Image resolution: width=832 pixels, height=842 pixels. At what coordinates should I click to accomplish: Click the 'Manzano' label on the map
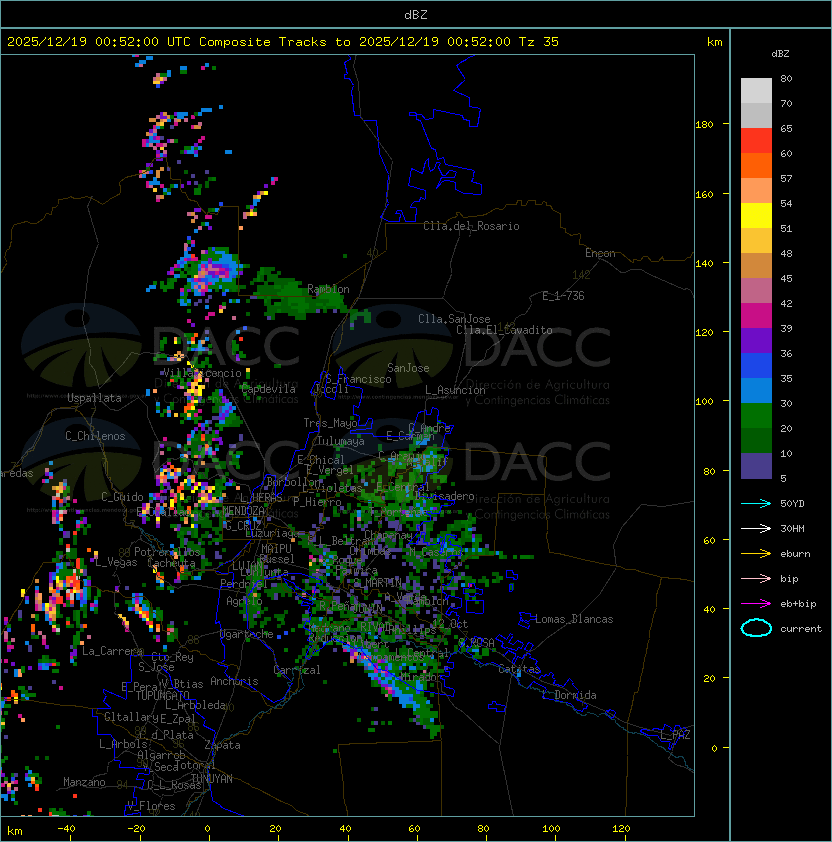(x=84, y=782)
